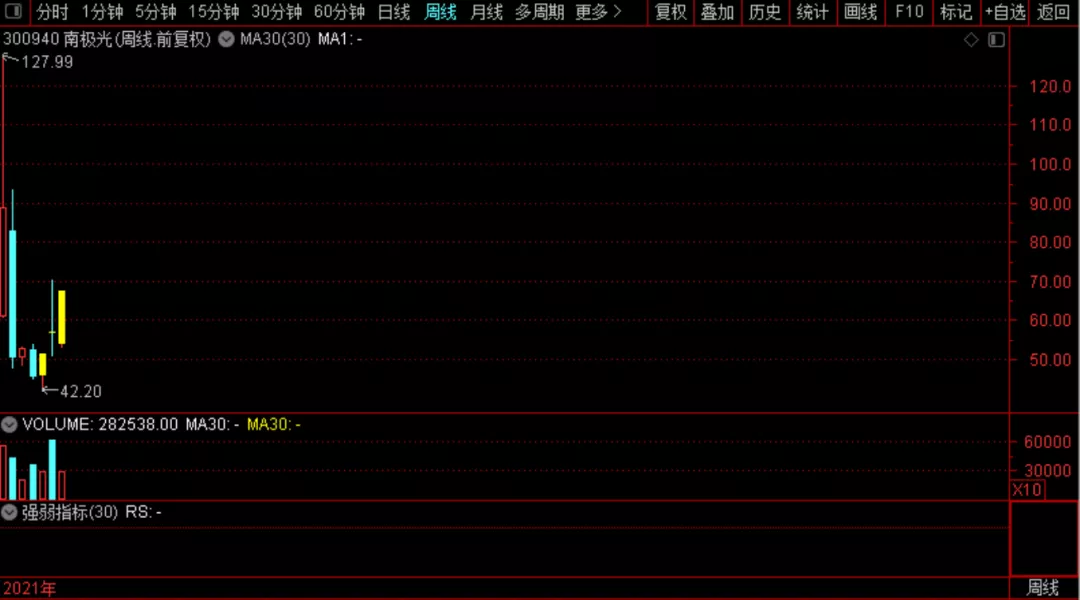Open the 多周期 multi-period view
Image resolution: width=1080 pixels, height=600 pixels.
tap(539, 12)
